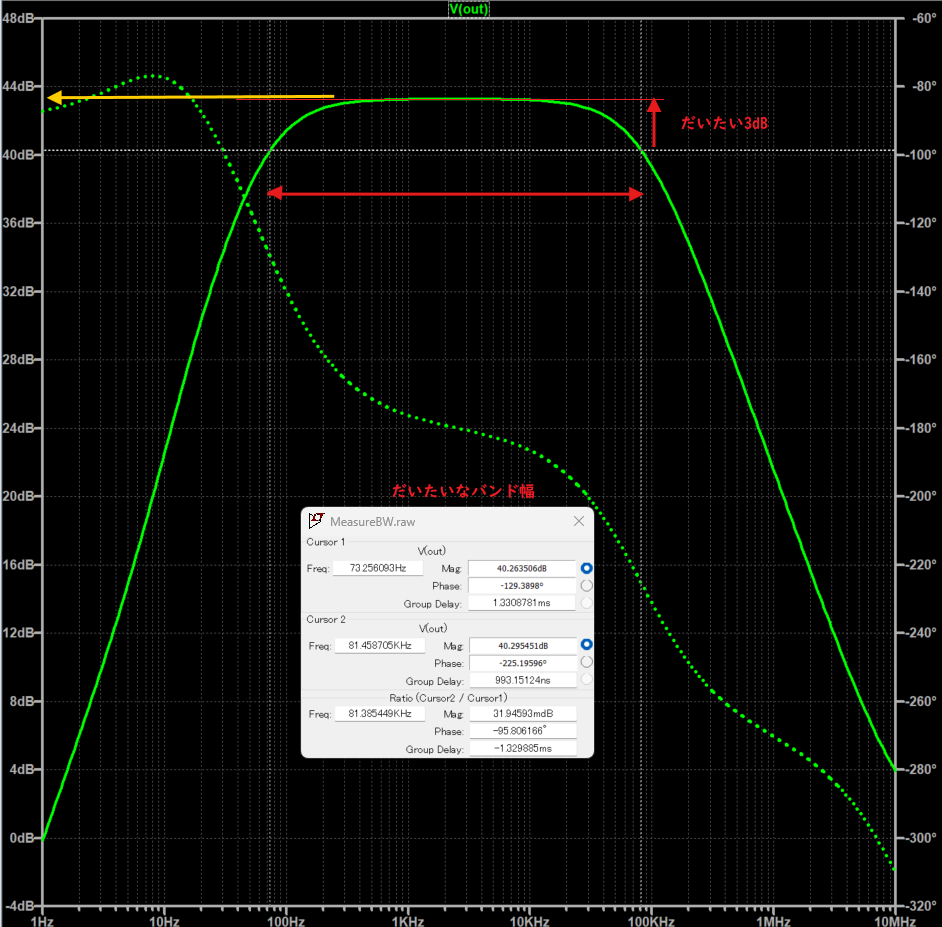Click the -300° phase axis label
Image resolution: width=942 pixels, height=927 pixels.
(921, 837)
